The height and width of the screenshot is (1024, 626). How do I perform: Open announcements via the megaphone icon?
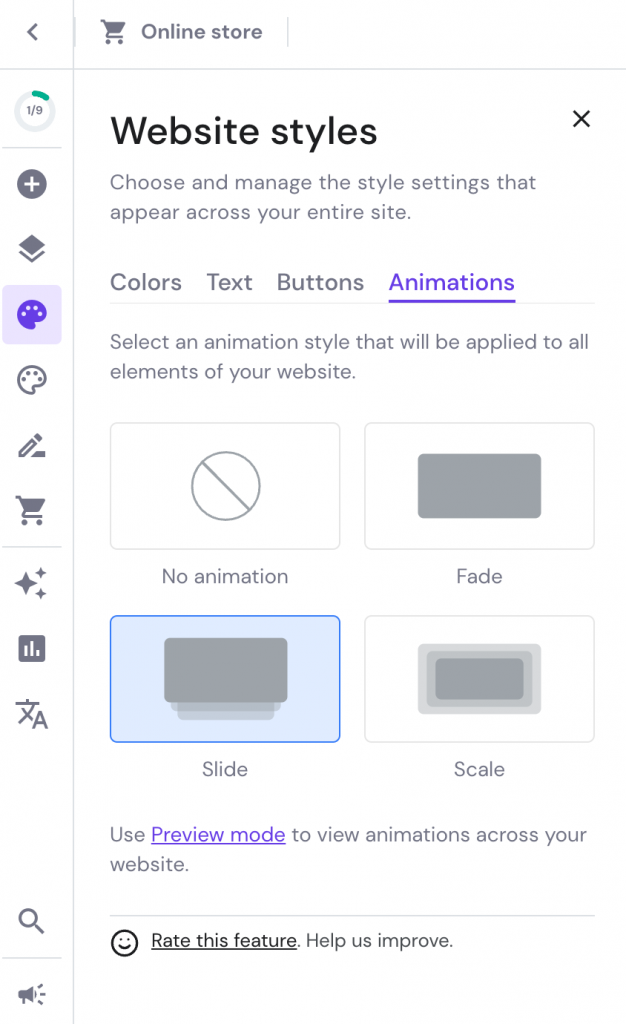31,993
